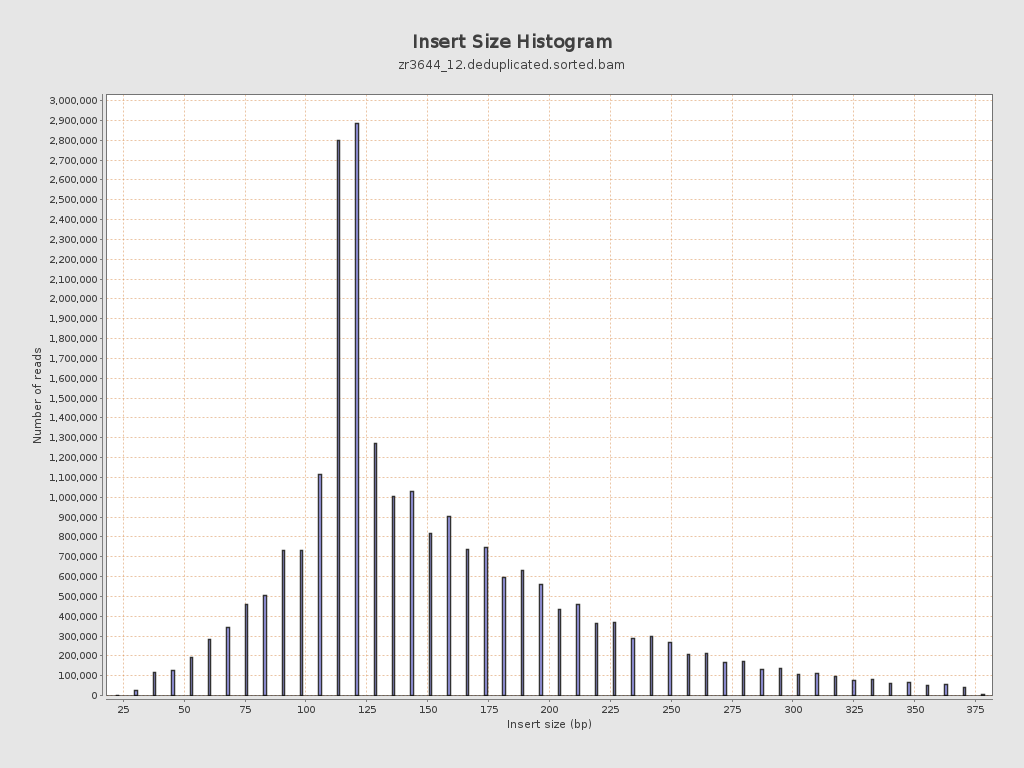Click the 200 x-axis tick label
Screen dimensions: 1024x768
click(549, 710)
